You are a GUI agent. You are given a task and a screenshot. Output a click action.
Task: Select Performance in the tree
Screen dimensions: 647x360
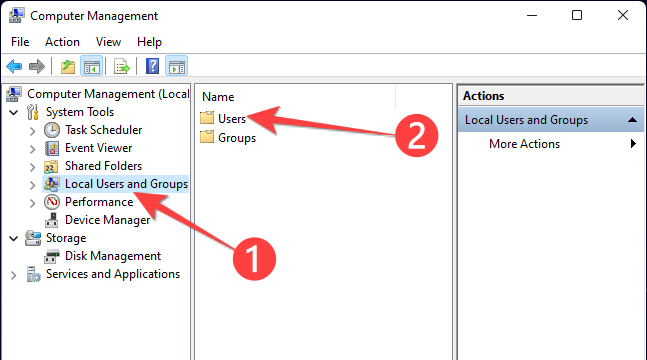99,202
